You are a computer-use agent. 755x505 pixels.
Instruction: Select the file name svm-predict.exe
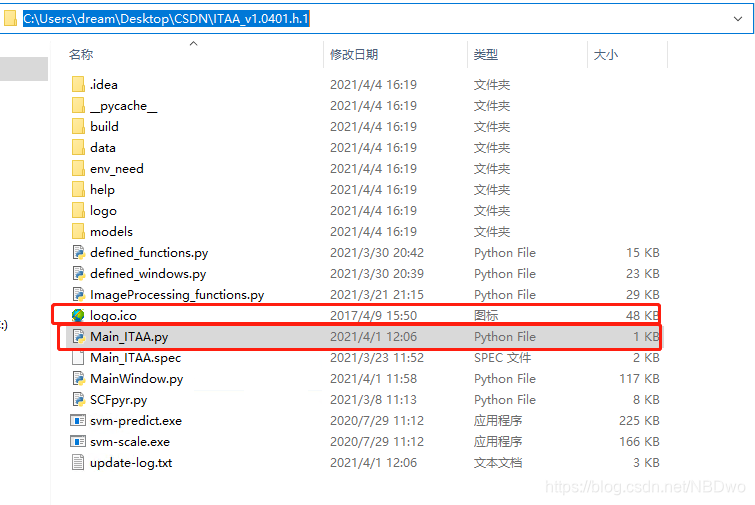point(136,421)
